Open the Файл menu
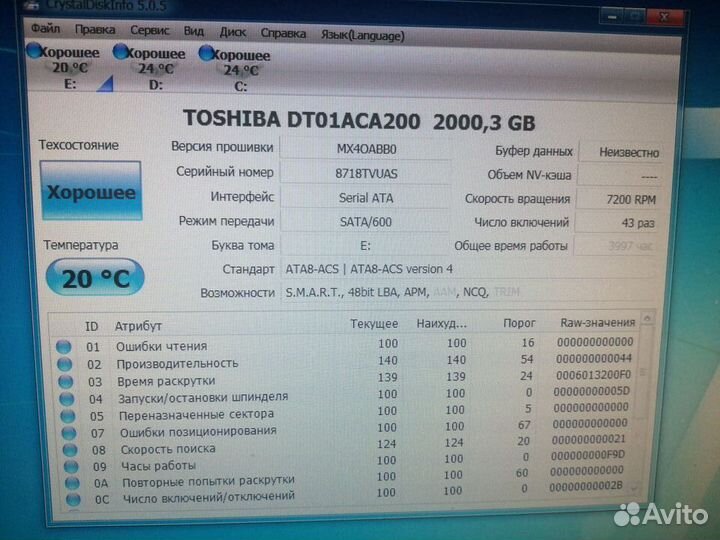 [45, 28]
